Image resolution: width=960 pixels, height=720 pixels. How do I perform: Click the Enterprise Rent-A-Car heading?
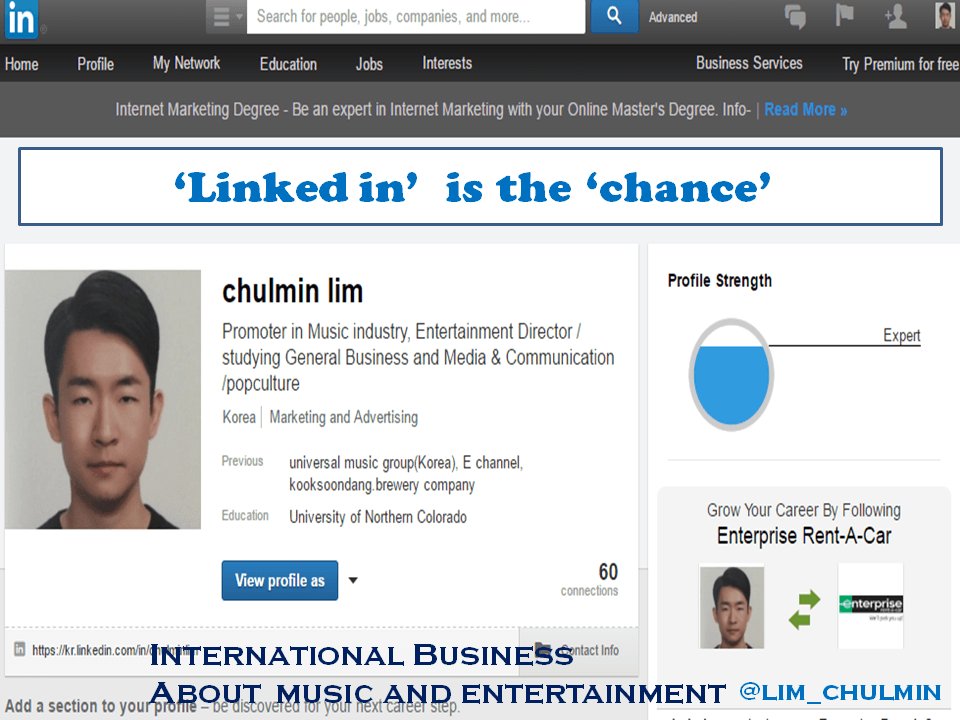(804, 536)
